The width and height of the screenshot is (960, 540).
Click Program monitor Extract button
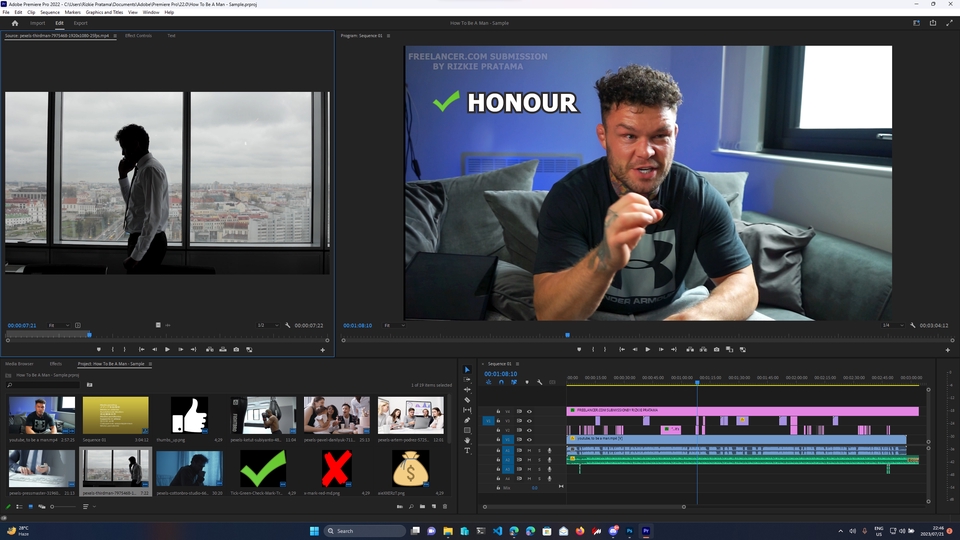tap(703, 350)
